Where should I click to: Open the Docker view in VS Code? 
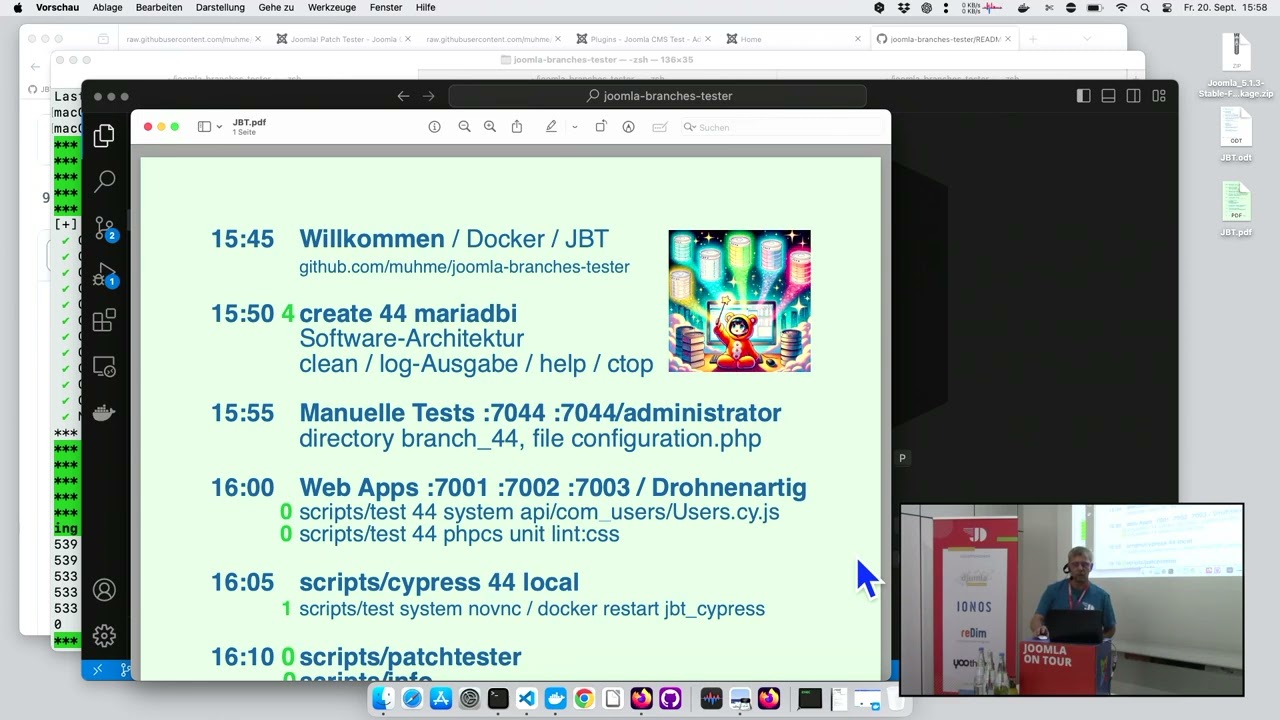[x=104, y=412]
